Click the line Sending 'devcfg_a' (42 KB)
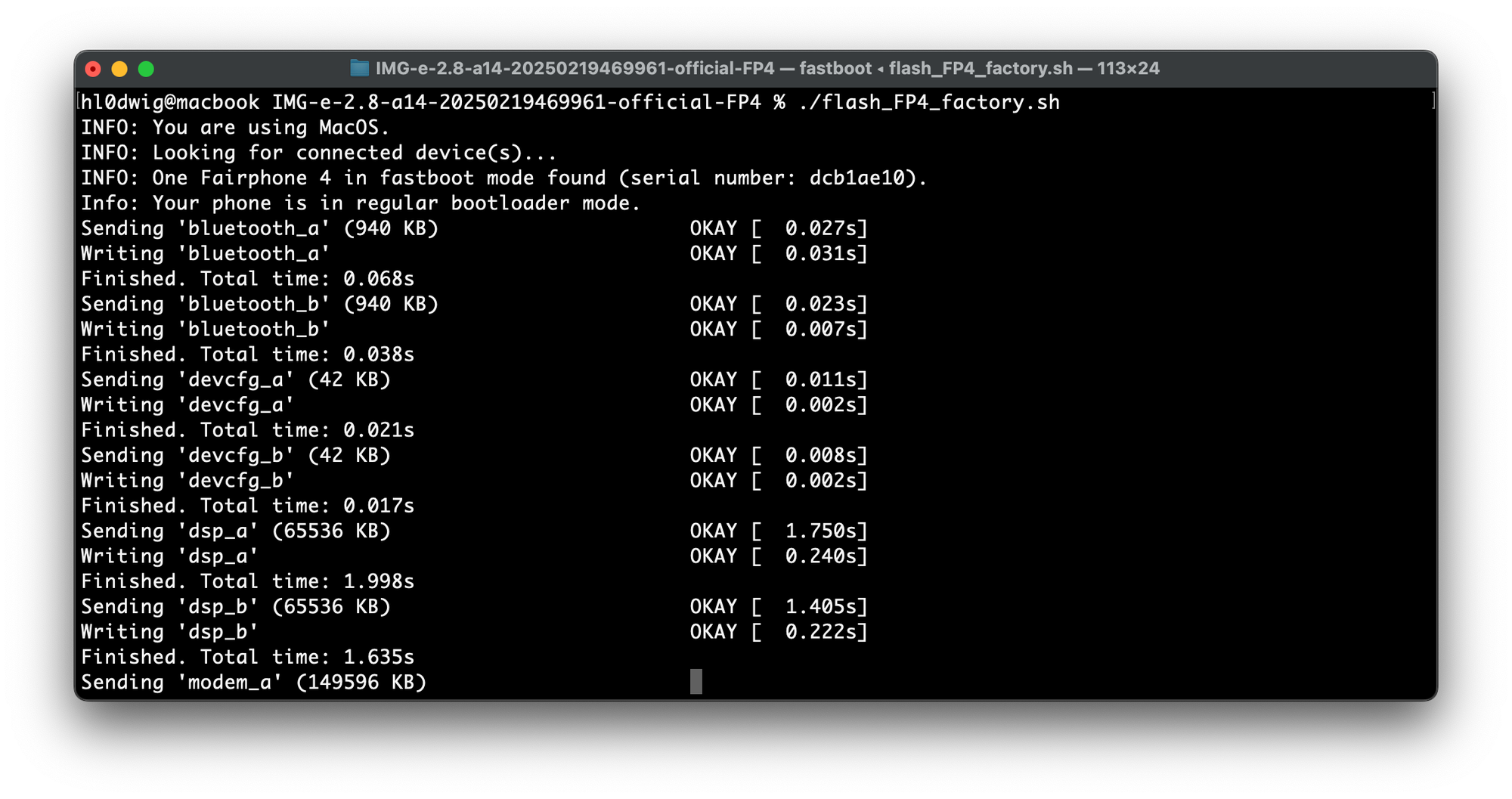Image resolution: width=1512 pixels, height=799 pixels. 236,379
